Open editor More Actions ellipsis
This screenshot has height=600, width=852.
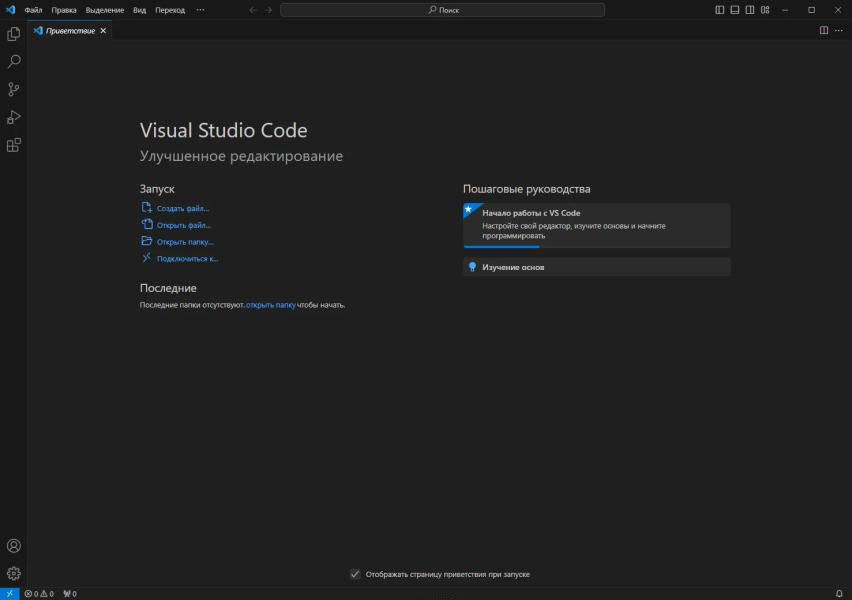[839, 30]
